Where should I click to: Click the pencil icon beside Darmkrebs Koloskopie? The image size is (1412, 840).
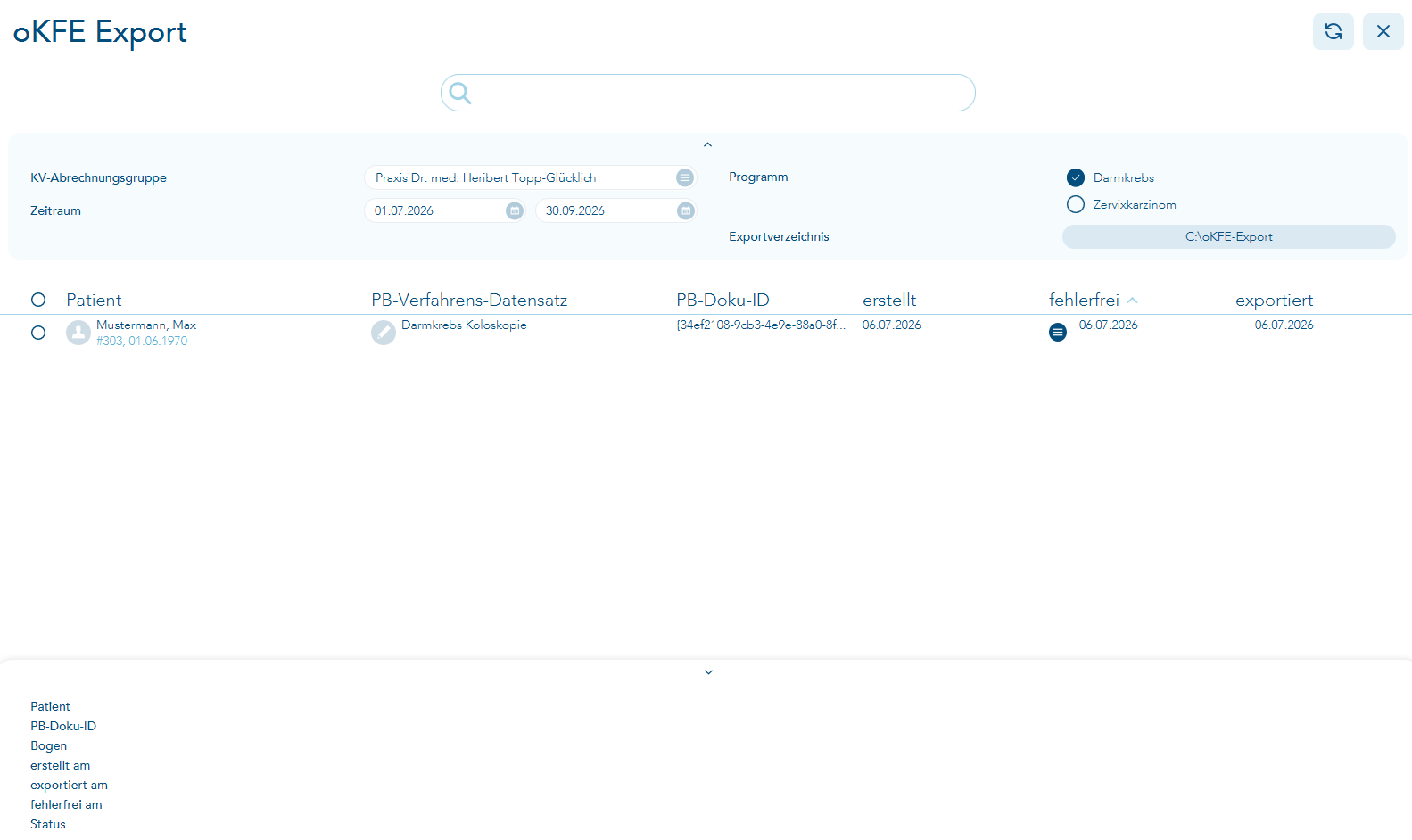click(x=384, y=333)
